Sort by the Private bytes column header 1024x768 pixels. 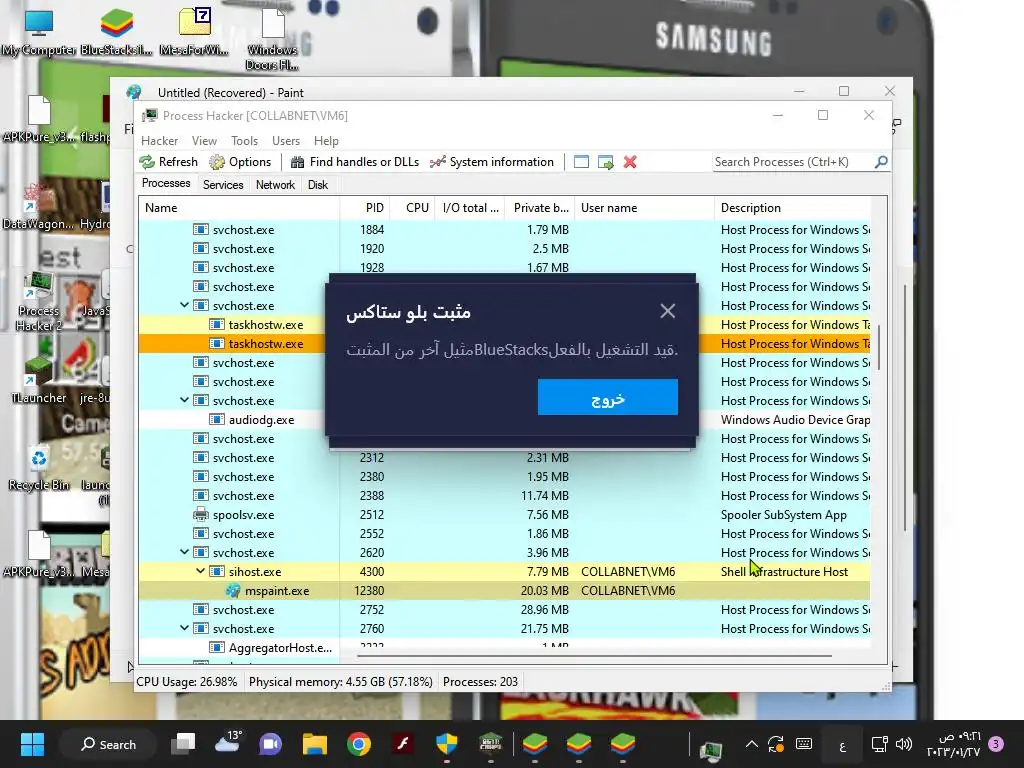(x=539, y=208)
